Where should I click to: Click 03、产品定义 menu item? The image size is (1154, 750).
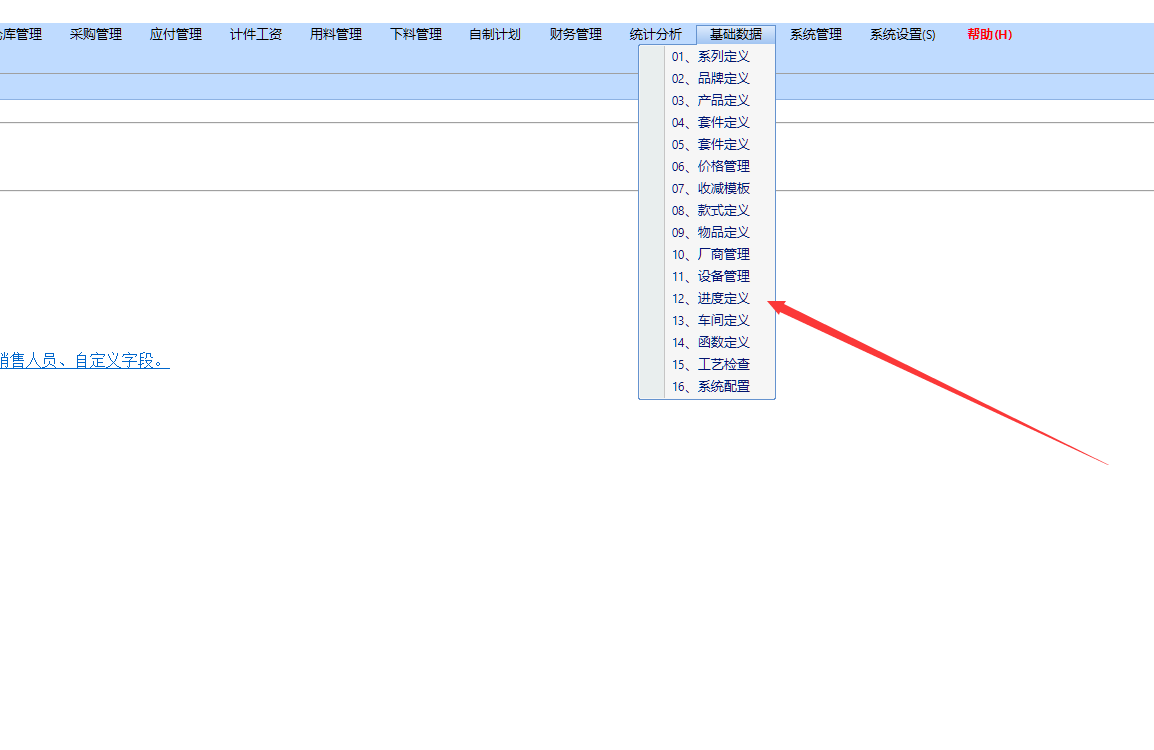pyautogui.click(x=710, y=100)
